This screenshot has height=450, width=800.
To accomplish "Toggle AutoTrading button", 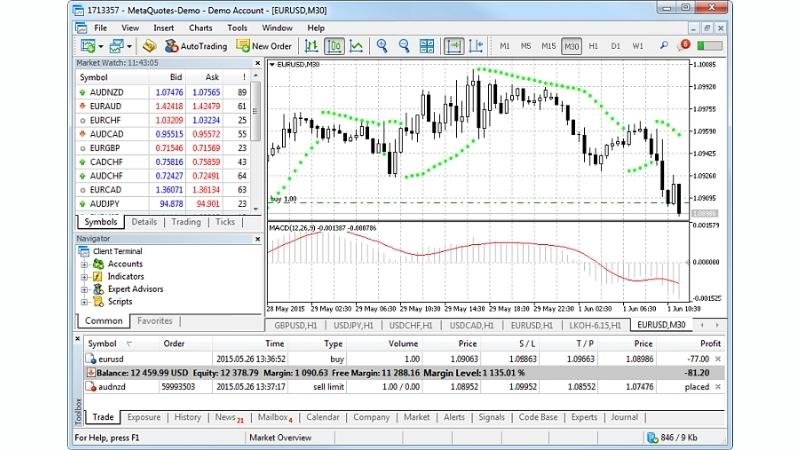I will coord(195,46).
